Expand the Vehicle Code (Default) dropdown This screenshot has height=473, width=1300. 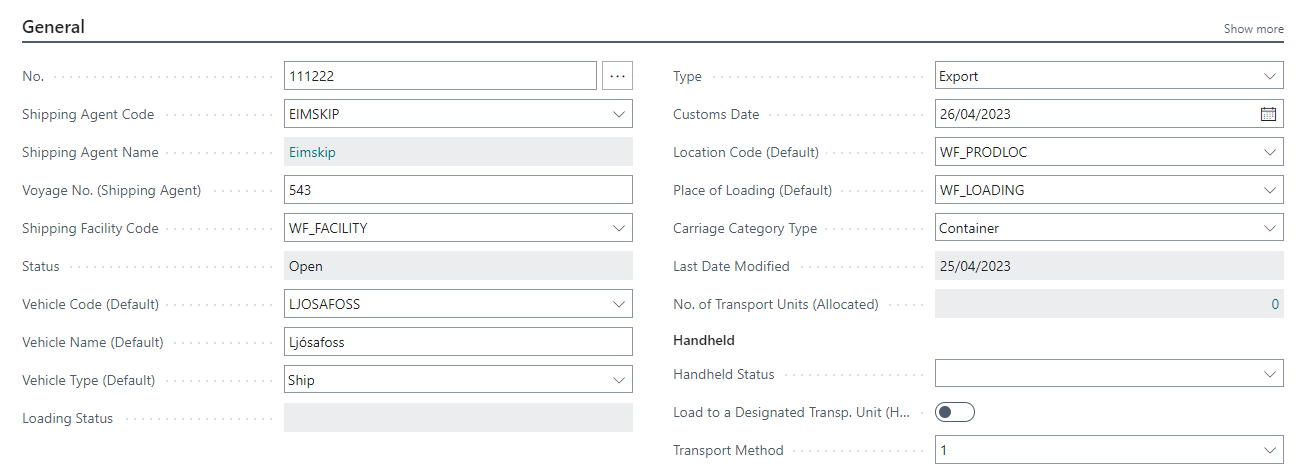[x=618, y=304]
